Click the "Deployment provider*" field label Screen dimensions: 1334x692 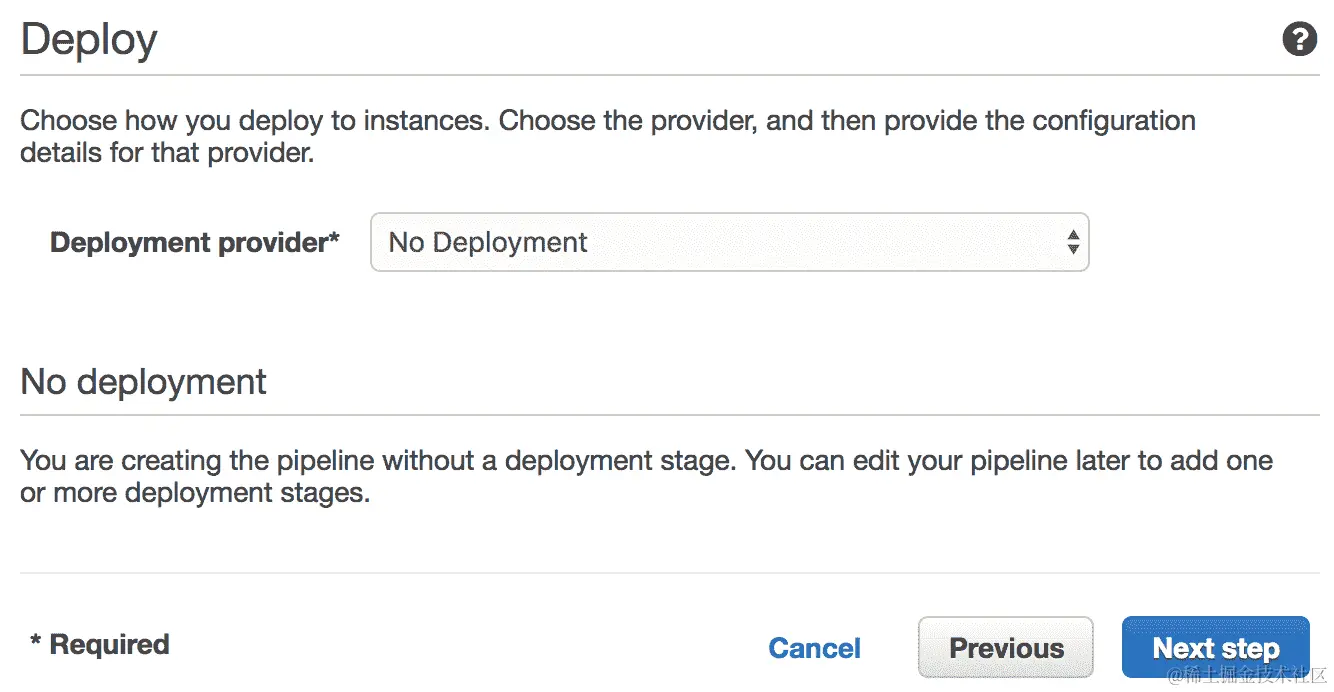(x=190, y=243)
